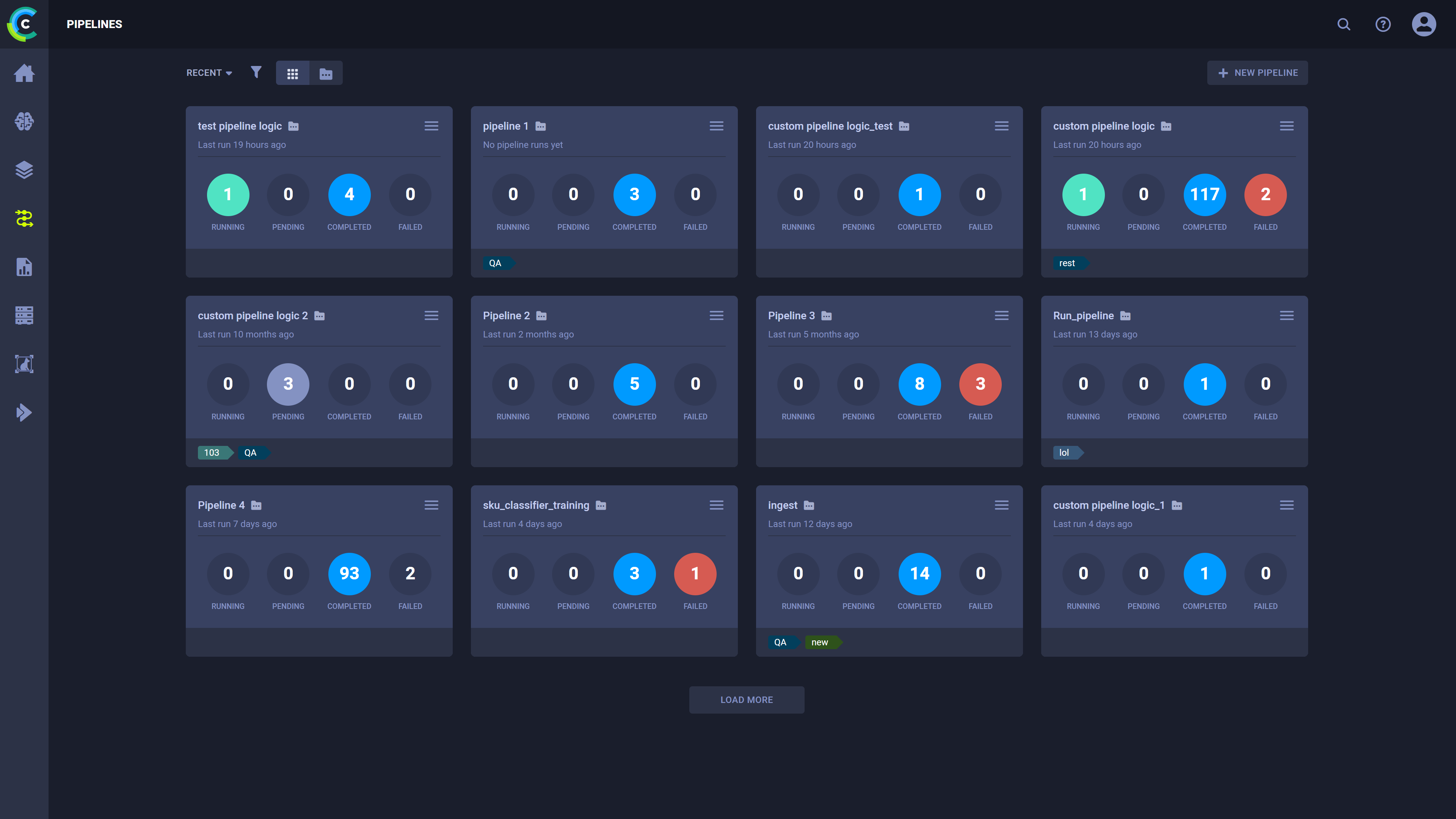Click the red 1 failed circle on sku_classifier_training
Screen dimensions: 1456x819
point(695,574)
